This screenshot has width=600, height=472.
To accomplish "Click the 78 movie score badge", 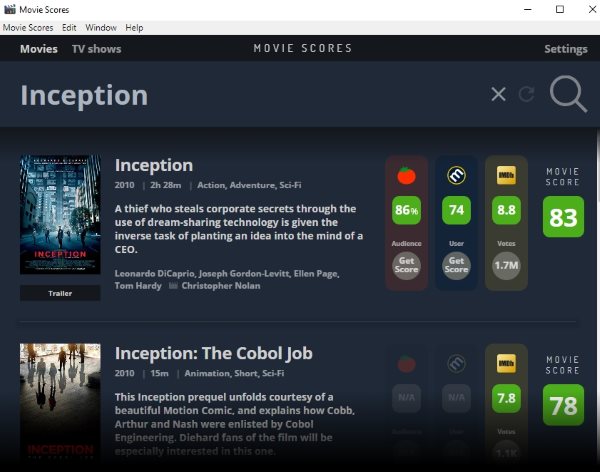I will click(x=563, y=405).
